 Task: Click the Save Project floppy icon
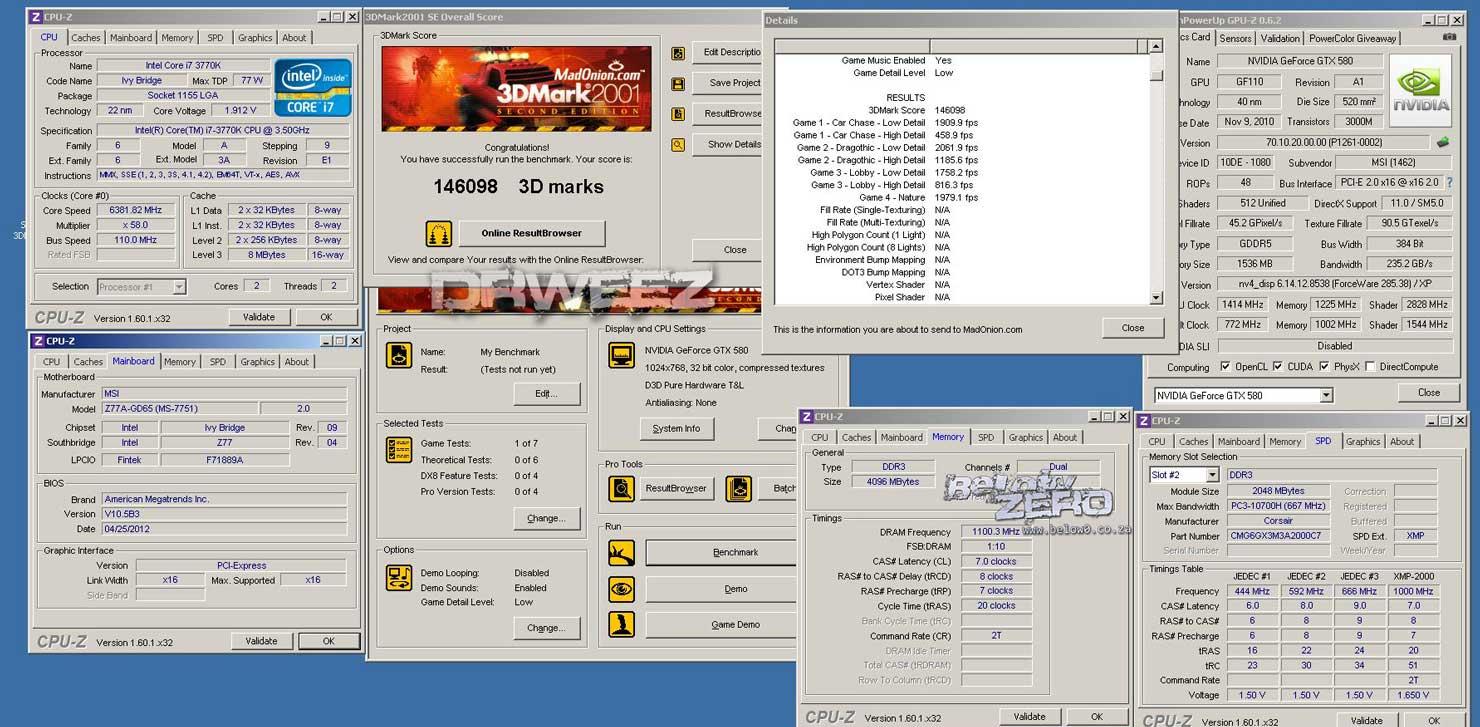pos(678,83)
